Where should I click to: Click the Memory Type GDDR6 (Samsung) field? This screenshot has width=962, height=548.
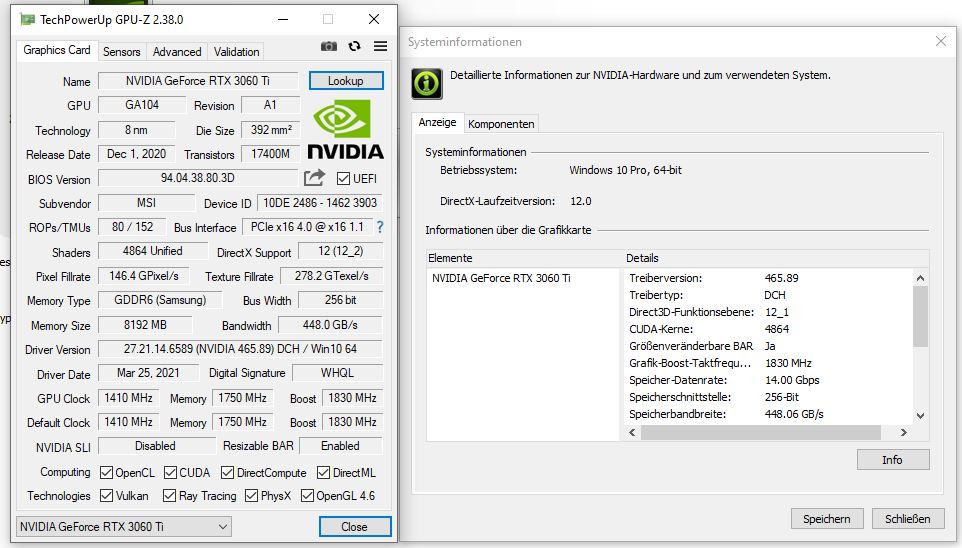pyautogui.click(x=160, y=300)
